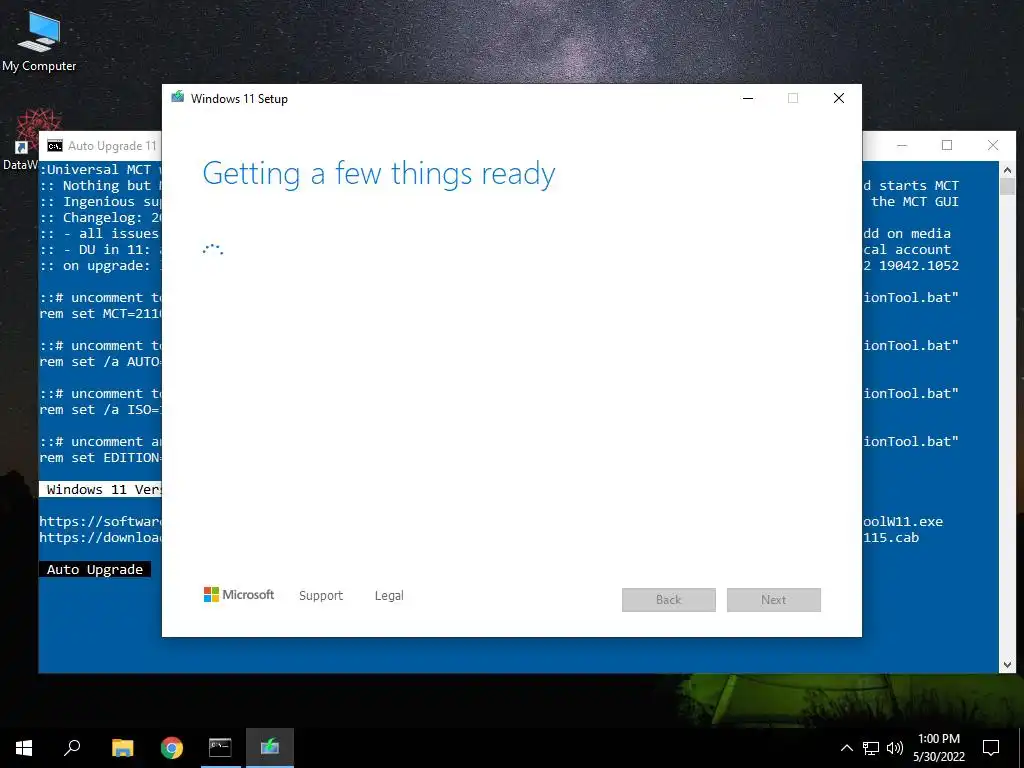
Task: Maximize the Auto Upgrade 11 console window
Action: pos(947,145)
